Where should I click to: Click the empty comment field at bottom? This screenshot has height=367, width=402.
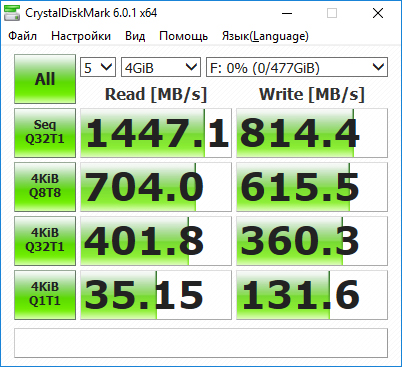click(x=201, y=343)
